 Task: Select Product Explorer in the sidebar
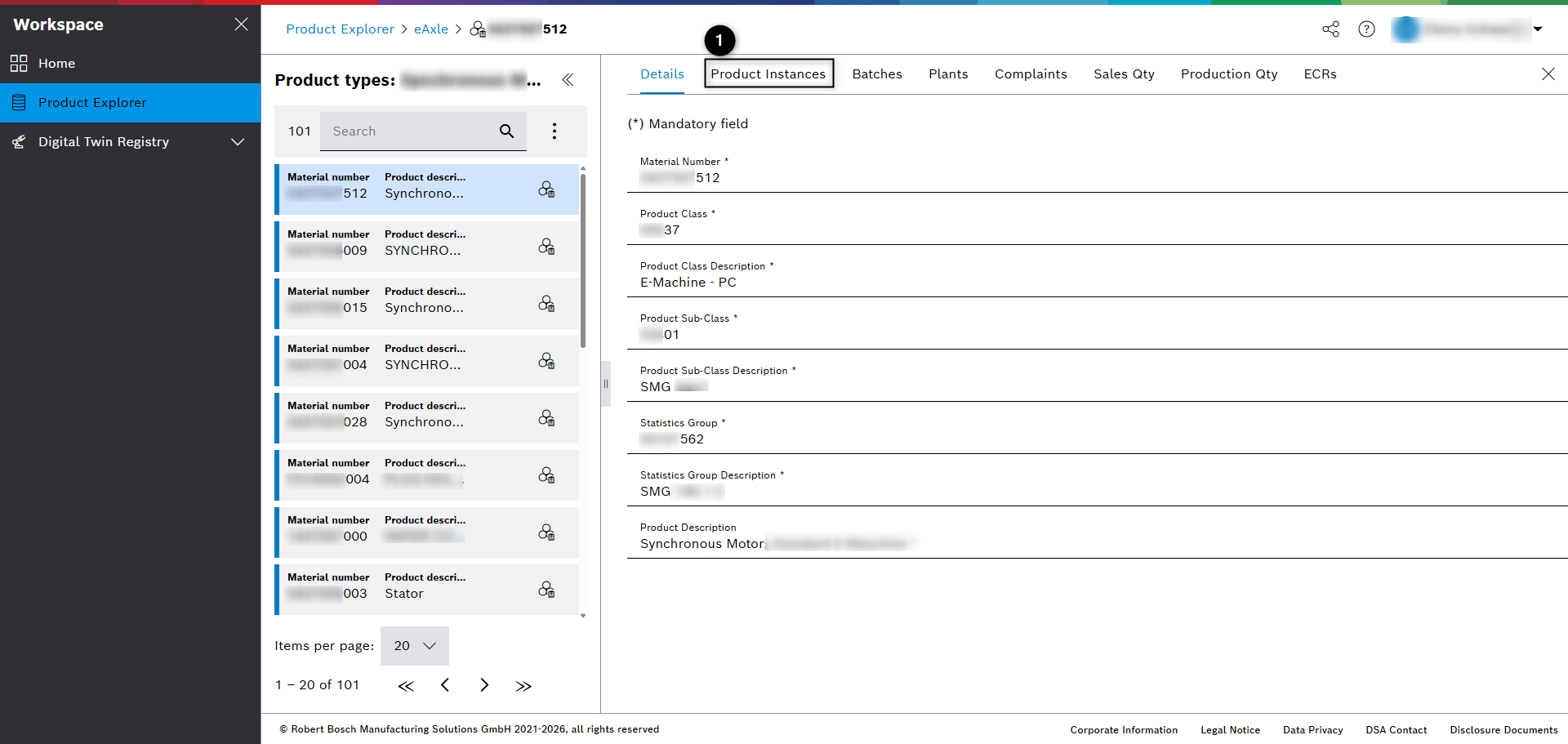131,102
